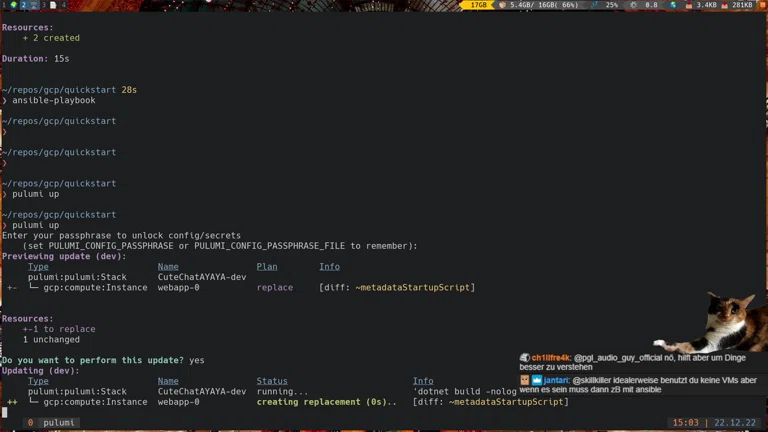Click the upload traffic icon beside 281KB
Viewport: 768px width, 432px height.
[x=725, y=5]
